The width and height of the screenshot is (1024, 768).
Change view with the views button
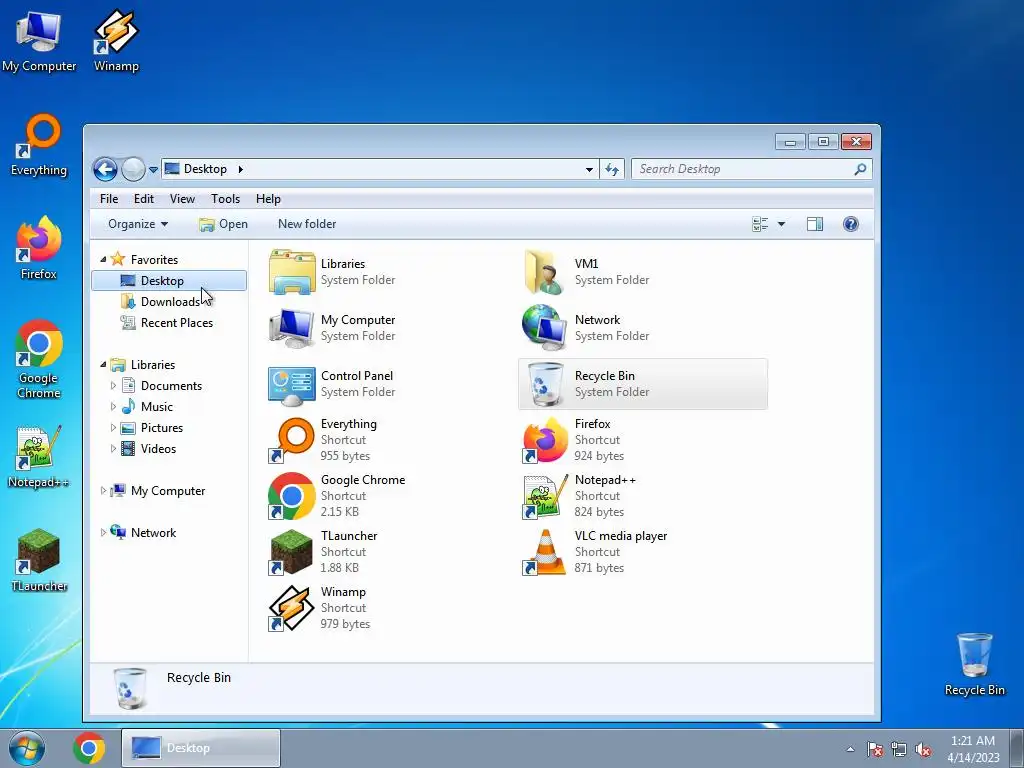coord(760,224)
